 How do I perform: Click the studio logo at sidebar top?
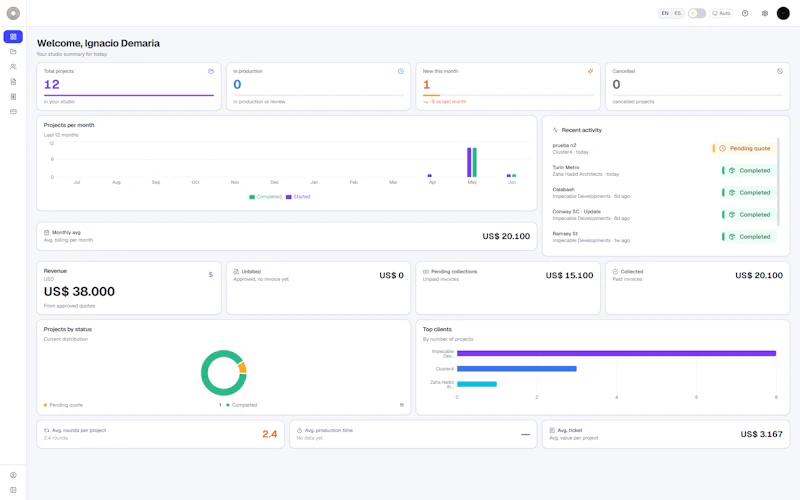point(13,13)
